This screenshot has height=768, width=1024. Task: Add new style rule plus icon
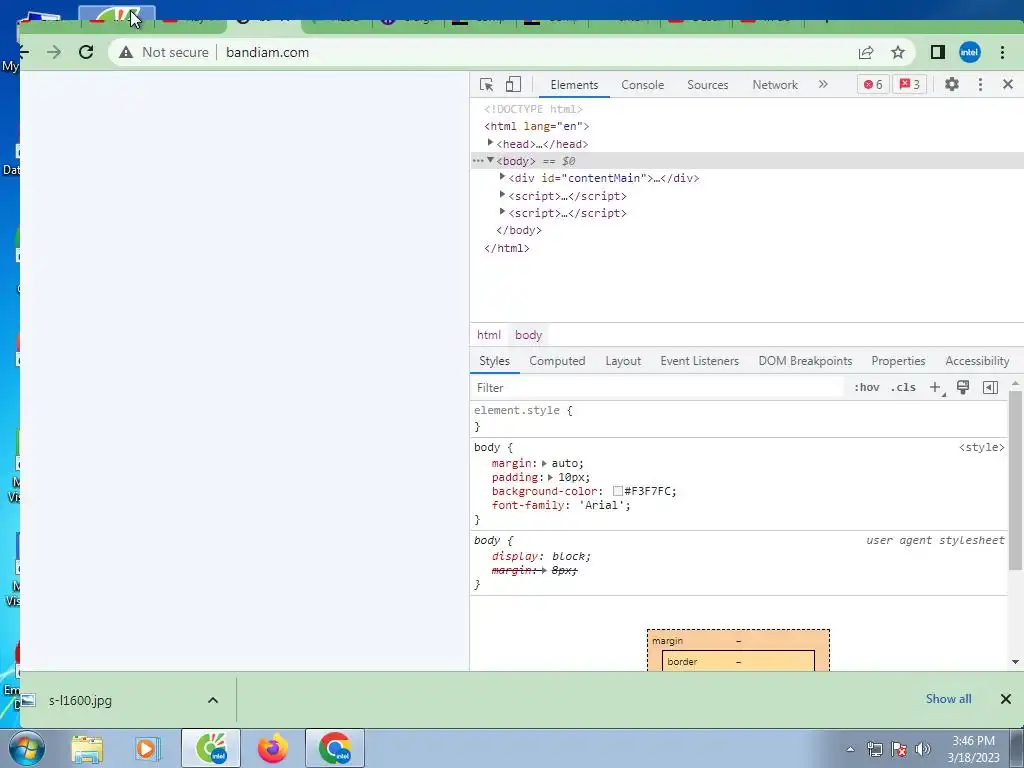pos(935,387)
